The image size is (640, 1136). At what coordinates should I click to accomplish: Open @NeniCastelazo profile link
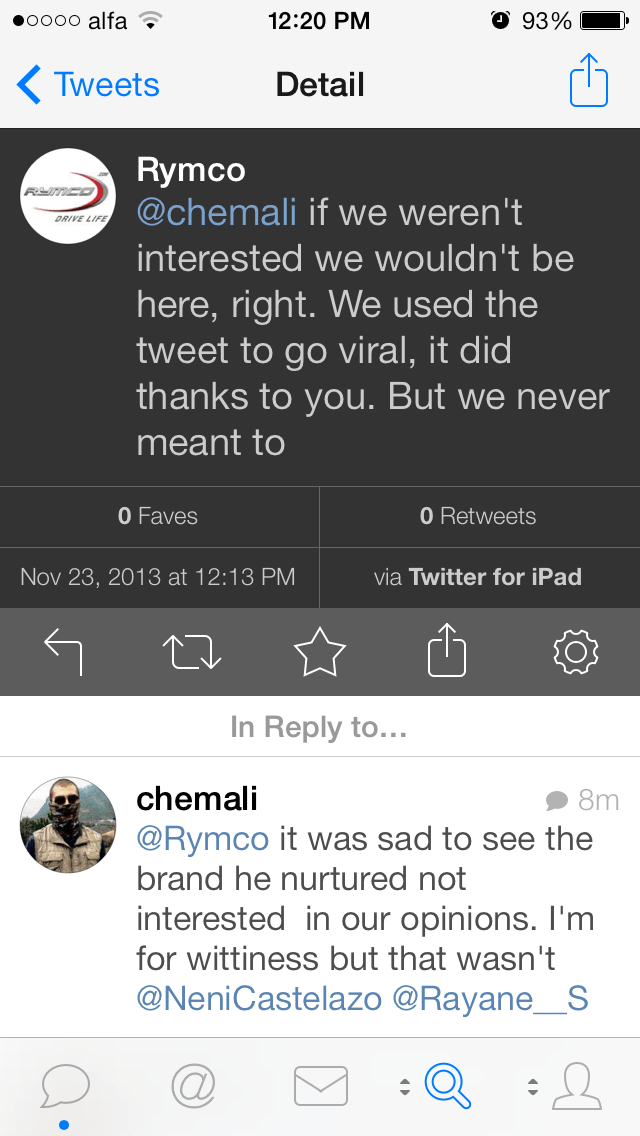click(258, 998)
